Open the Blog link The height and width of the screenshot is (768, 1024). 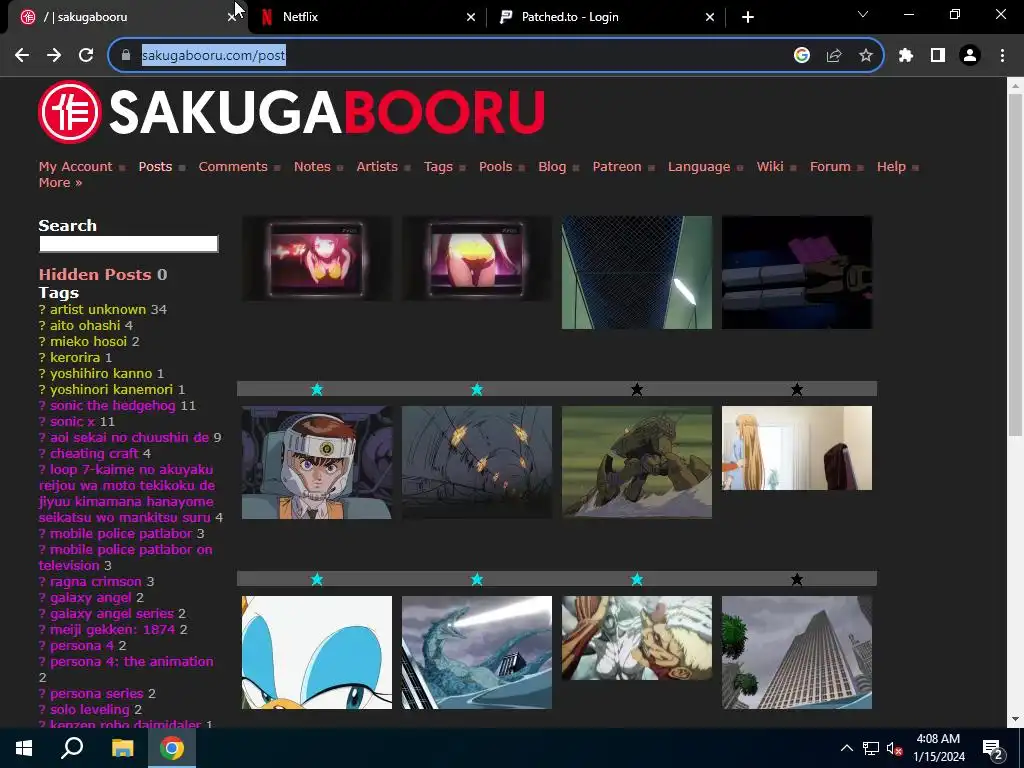(552, 167)
